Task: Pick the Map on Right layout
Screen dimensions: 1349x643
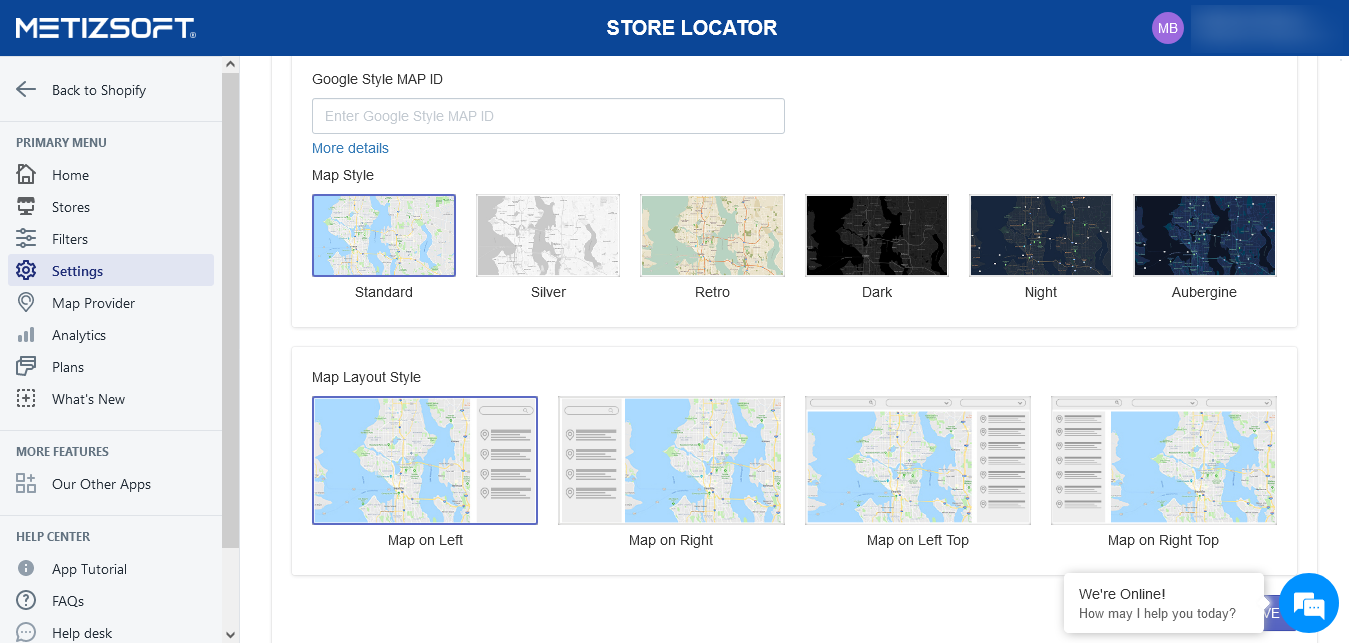Action: point(671,461)
